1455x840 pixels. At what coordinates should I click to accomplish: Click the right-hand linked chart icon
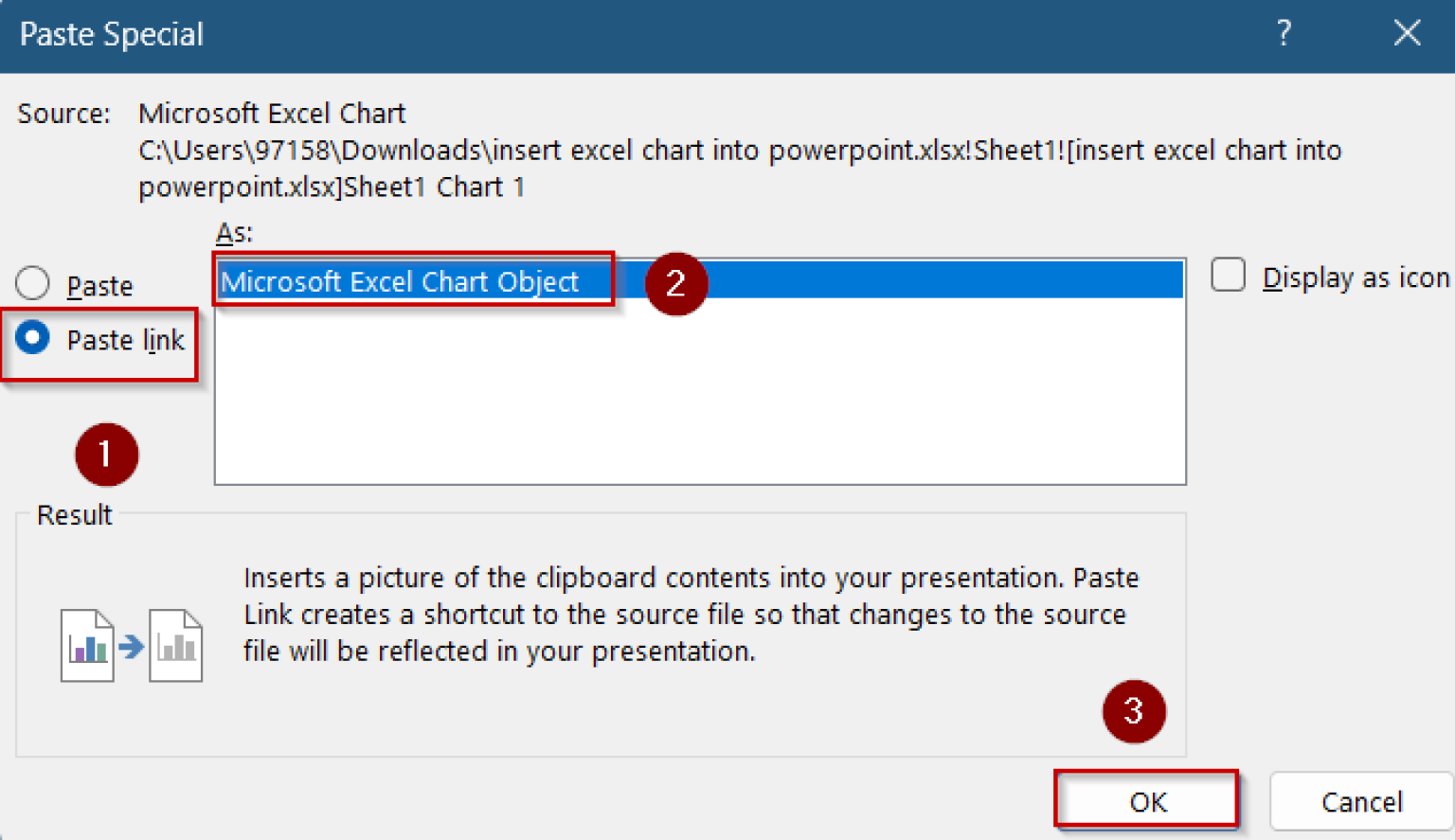click(x=176, y=645)
